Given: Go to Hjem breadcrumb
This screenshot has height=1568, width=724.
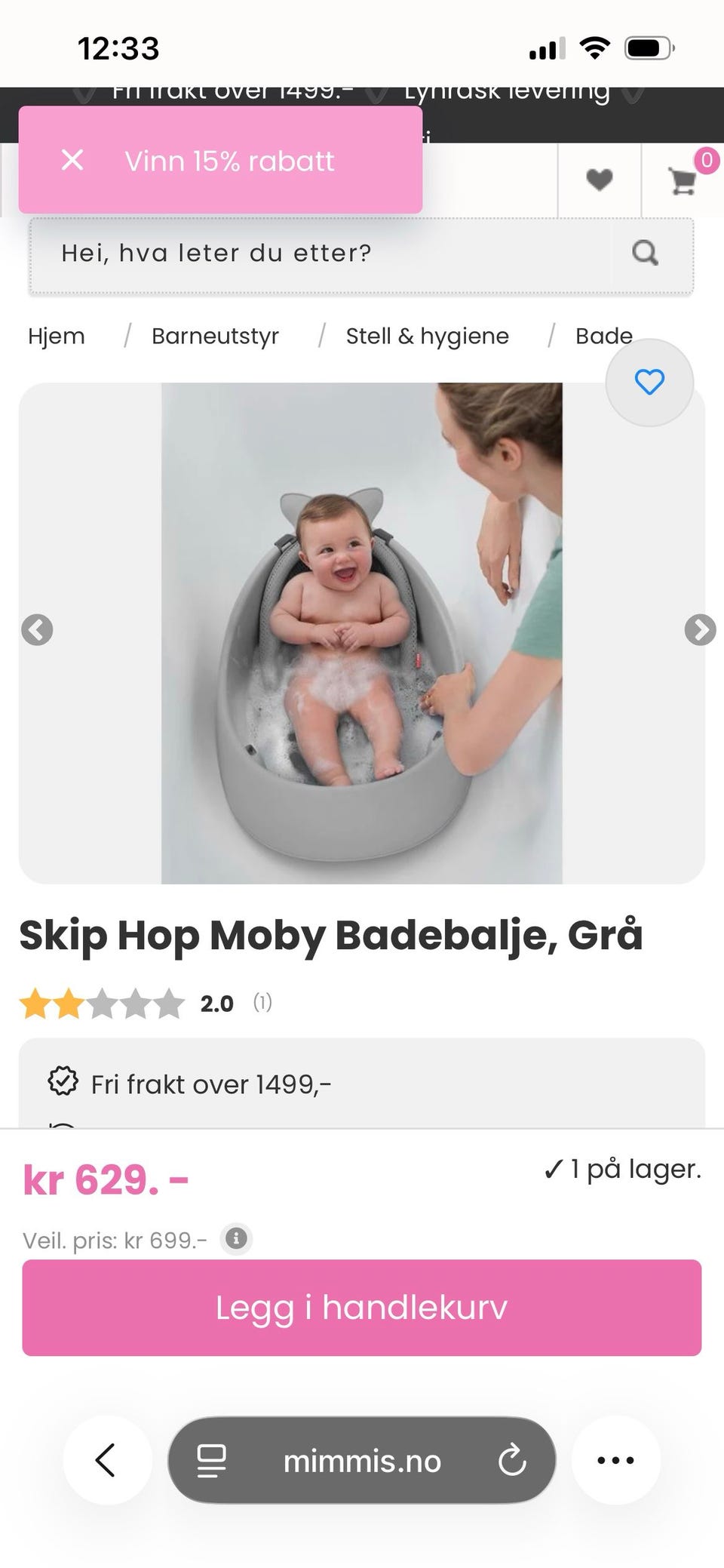Looking at the screenshot, I should (57, 336).
